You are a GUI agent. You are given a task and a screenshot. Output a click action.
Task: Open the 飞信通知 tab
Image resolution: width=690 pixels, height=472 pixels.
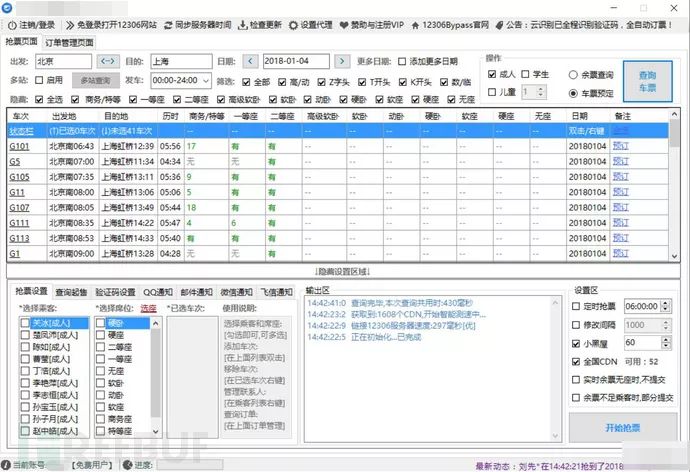276,292
